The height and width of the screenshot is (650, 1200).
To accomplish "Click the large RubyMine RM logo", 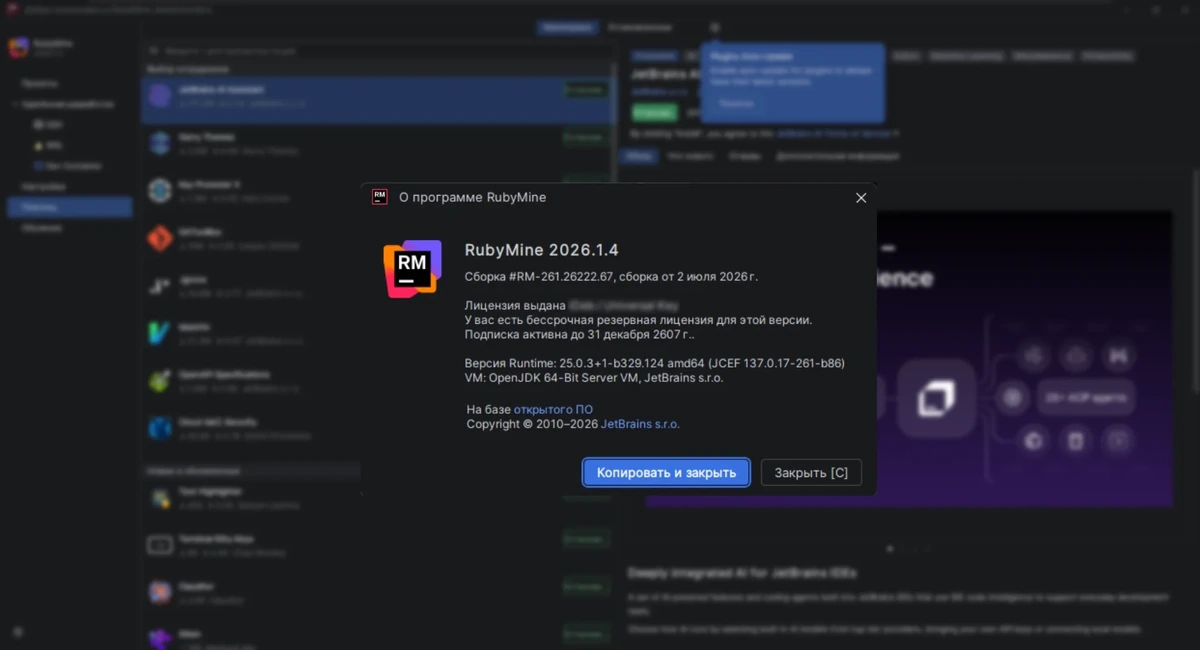I will (412, 267).
